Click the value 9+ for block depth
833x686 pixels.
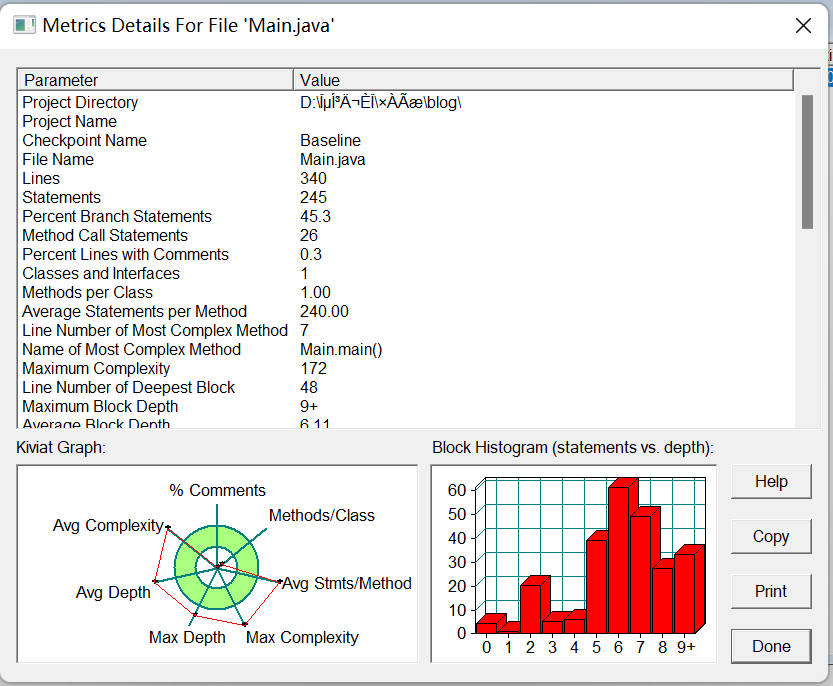[x=309, y=406]
